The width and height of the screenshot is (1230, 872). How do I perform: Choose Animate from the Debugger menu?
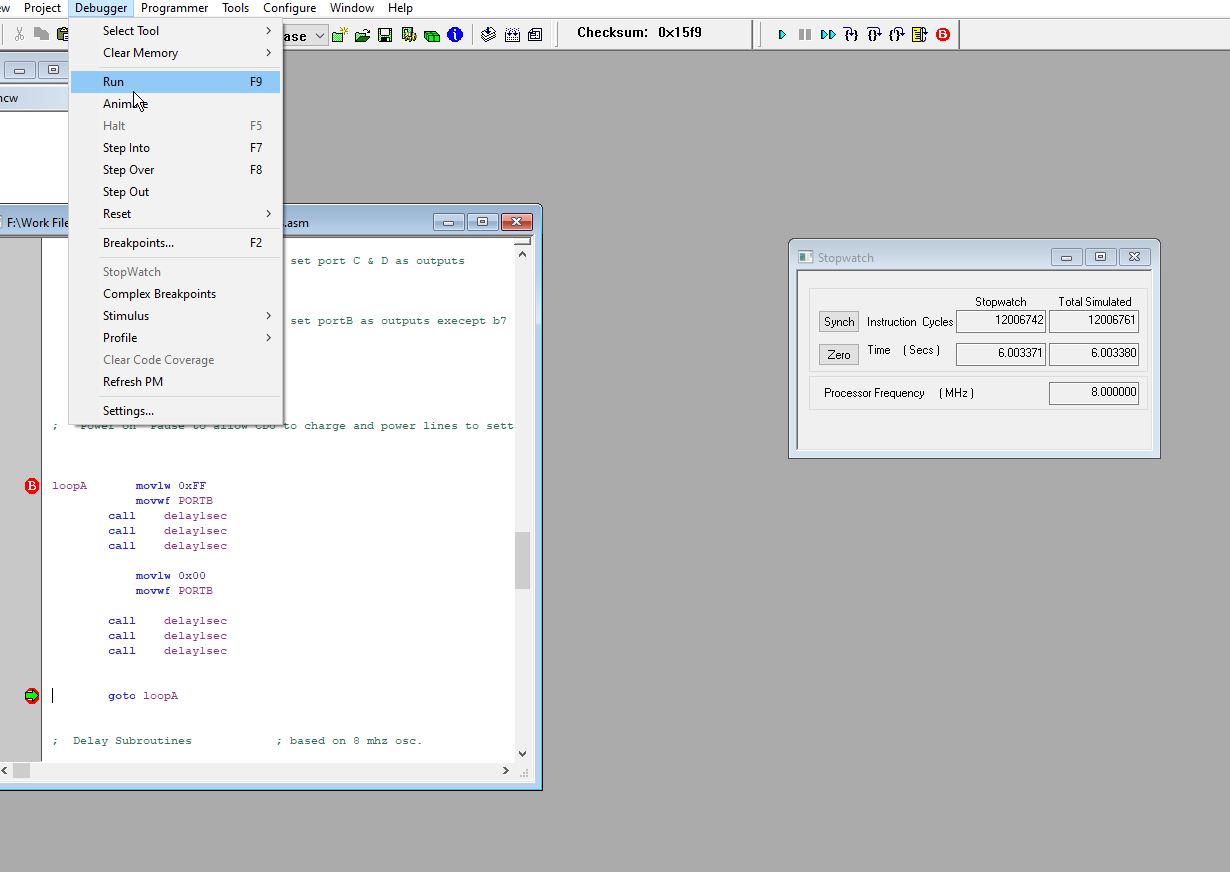tap(176, 104)
